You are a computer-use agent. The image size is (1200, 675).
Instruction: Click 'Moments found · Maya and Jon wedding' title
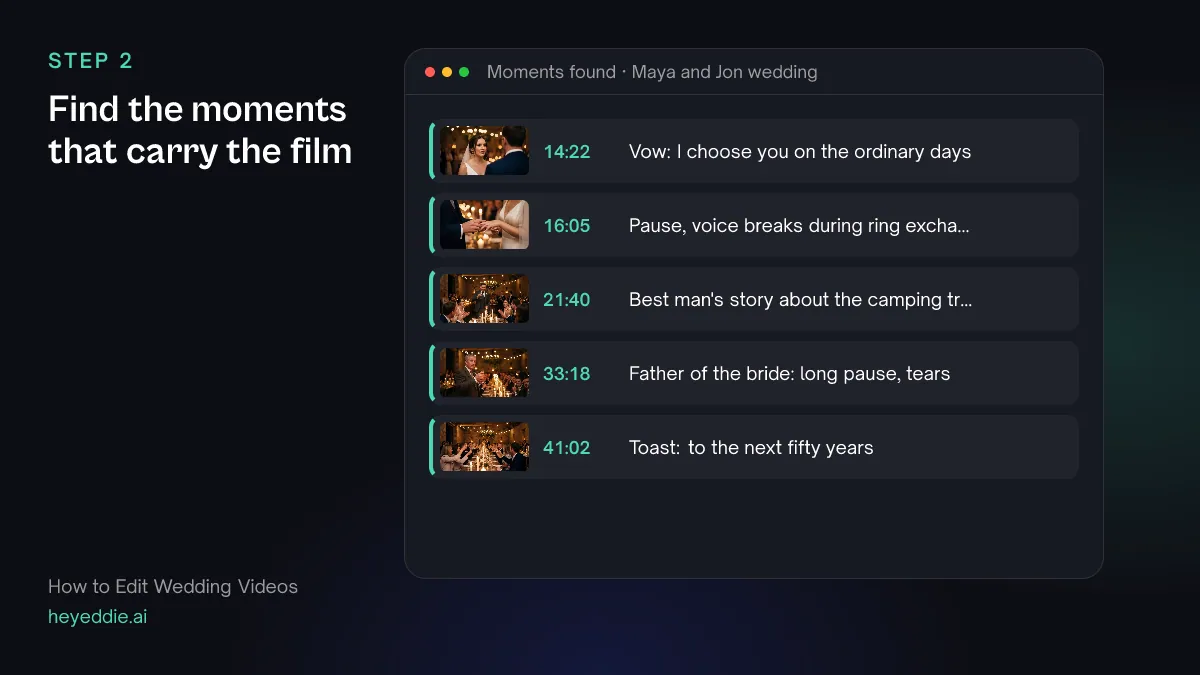click(652, 72)
